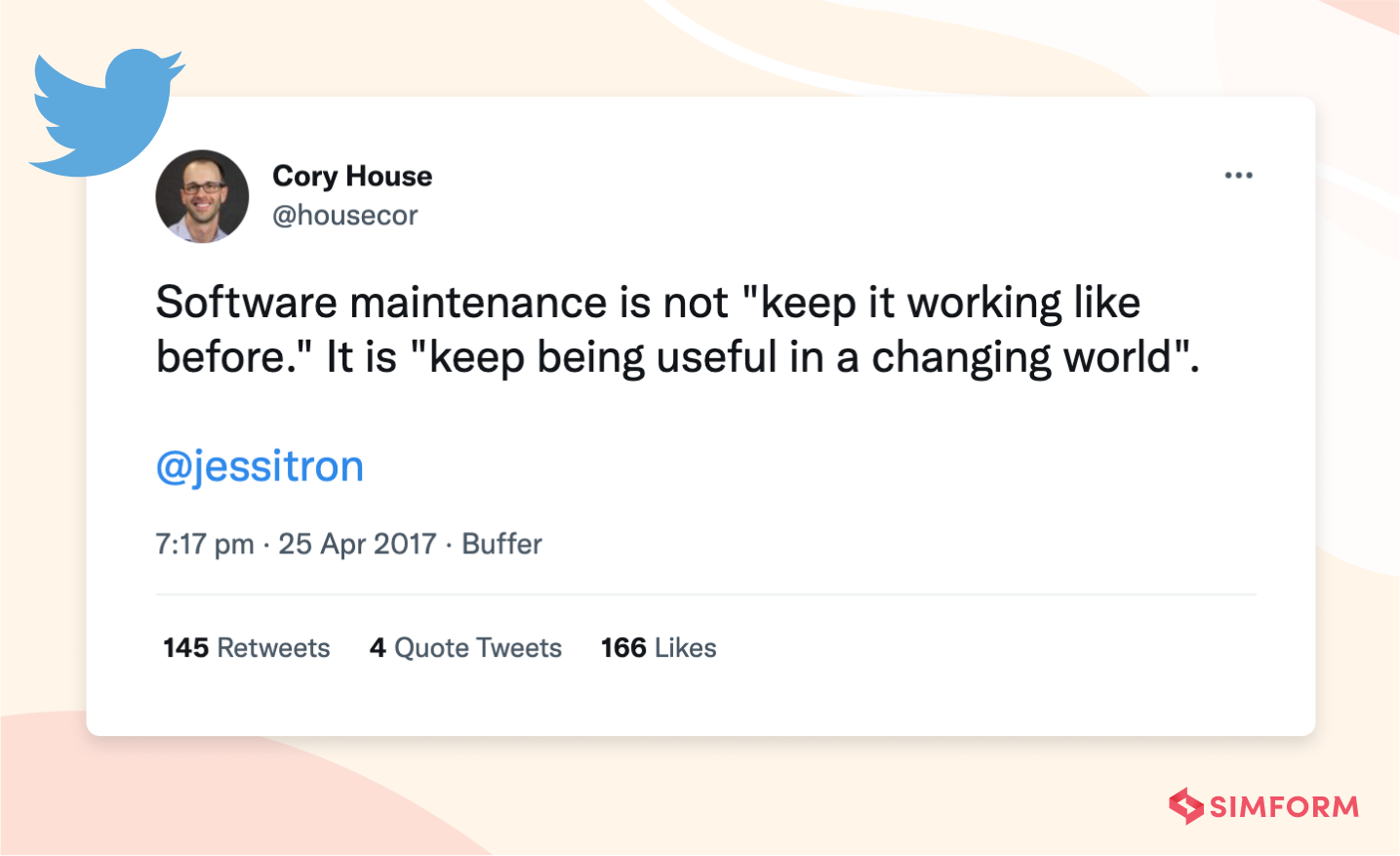Click the phrase "changing world" in the tweet
Viewport: 1400px width, 856px height.
tap(1020, 357)
